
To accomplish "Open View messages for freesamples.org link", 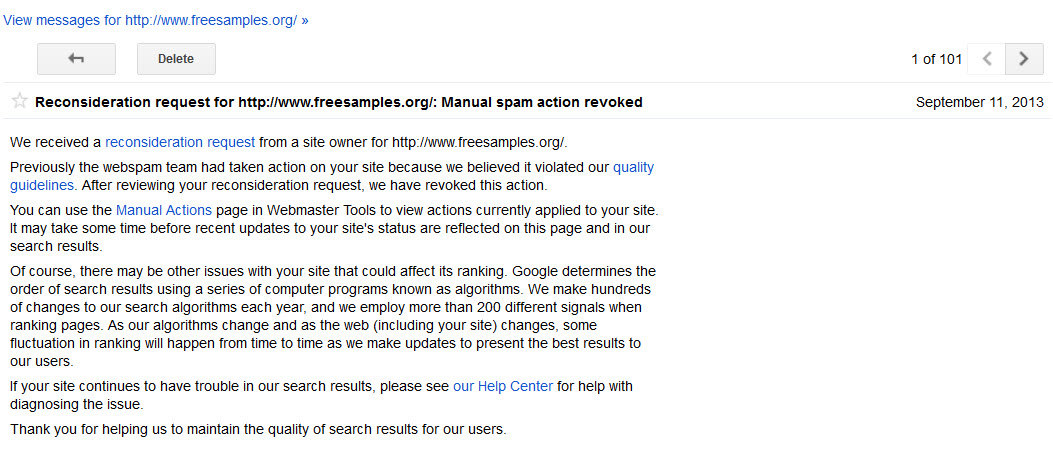I will [x=156, y=20].
